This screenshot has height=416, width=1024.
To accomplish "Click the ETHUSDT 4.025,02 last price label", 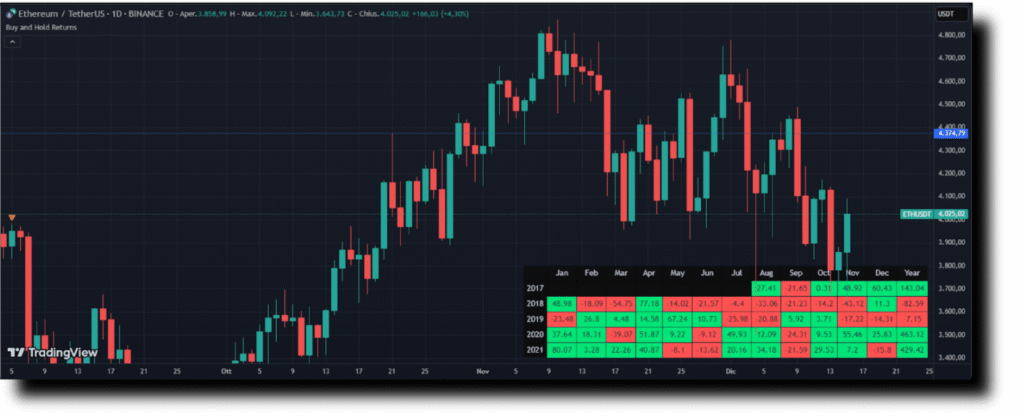I will pyautogui.click(x=932, y=214).
